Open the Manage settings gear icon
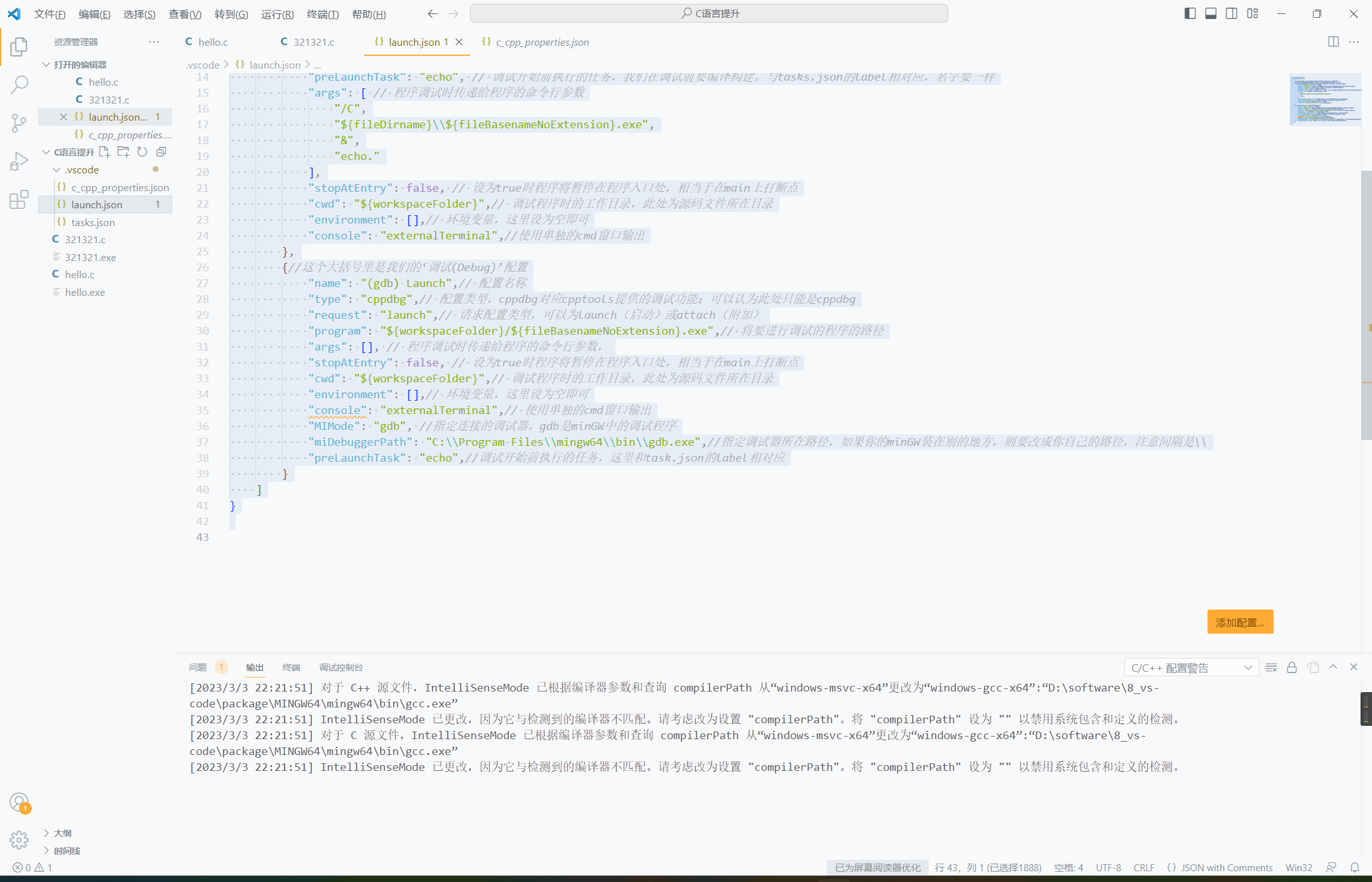This screenshot has height=882, width=1372. (19, 839)
